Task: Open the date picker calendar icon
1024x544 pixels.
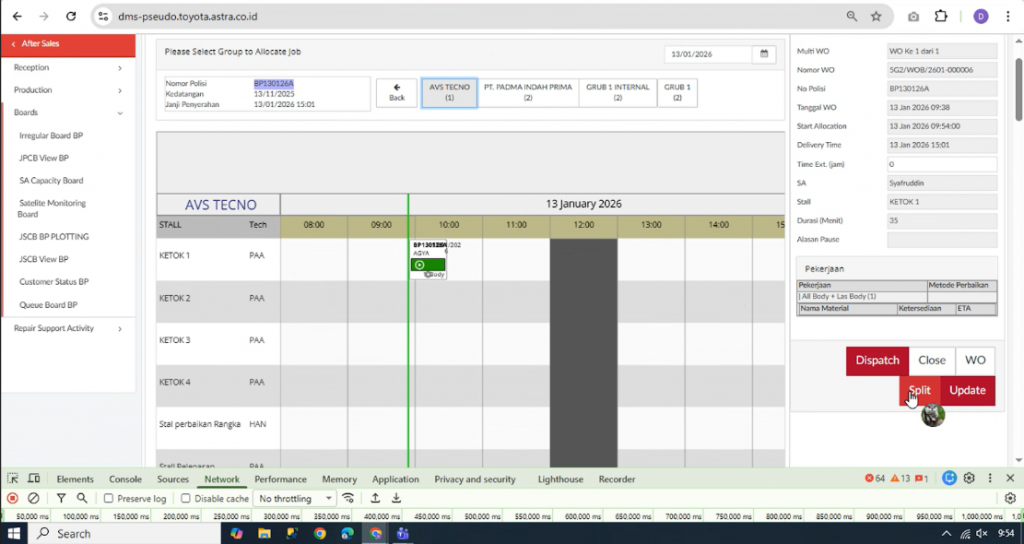Action: (x=763, y=54)
